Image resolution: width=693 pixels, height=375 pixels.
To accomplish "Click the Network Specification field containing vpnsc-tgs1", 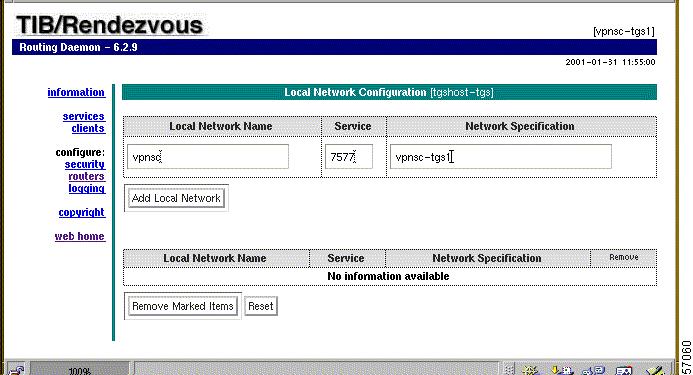I will (501, 157).
